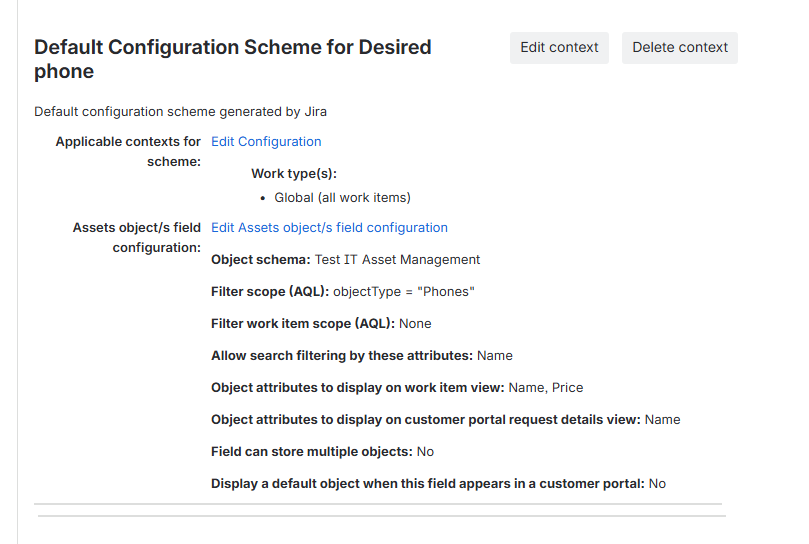Click the Edit context button
809x544 pixels.
click(559, 48)
